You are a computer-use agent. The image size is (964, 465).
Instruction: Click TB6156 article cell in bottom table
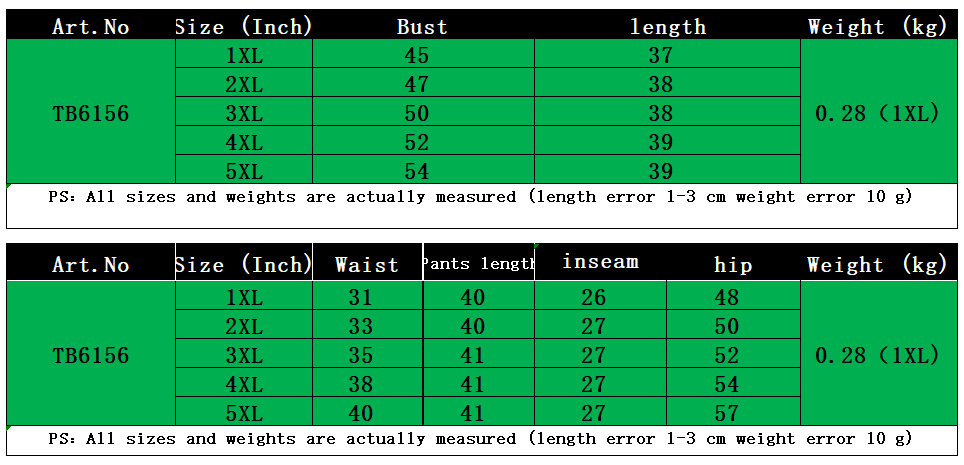(x=91, y=355)
